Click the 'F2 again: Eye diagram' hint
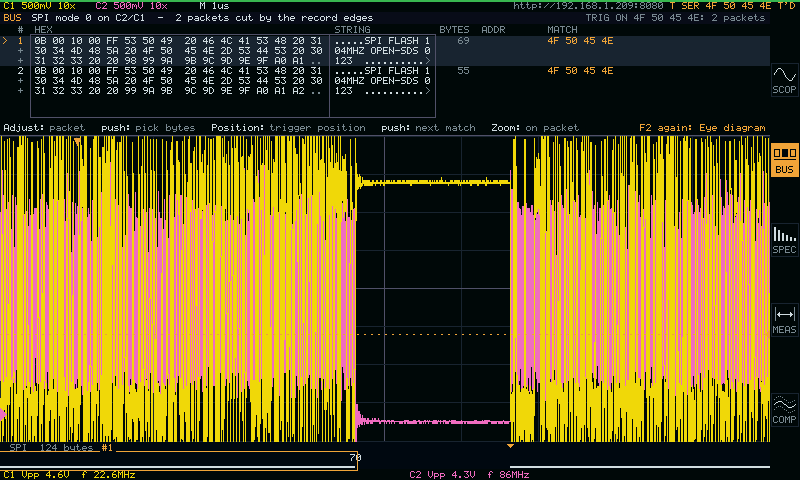Screen dimensions: 800x480 [702, 128]
